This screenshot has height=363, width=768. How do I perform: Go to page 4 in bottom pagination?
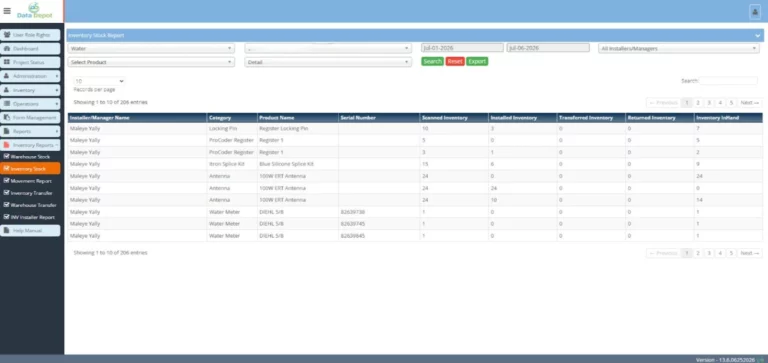coord(720,253)
